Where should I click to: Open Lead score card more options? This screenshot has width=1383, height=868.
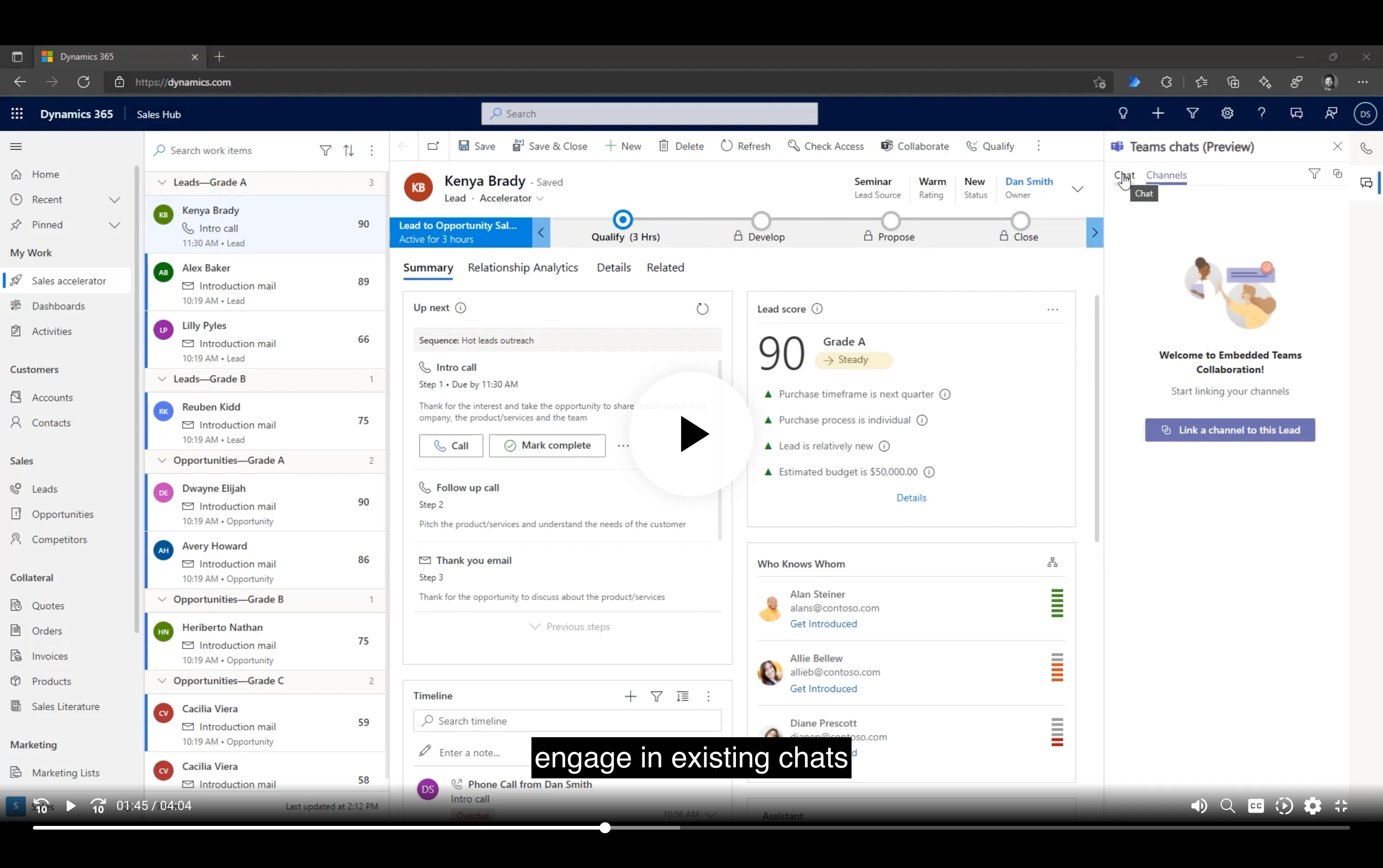1052,310
